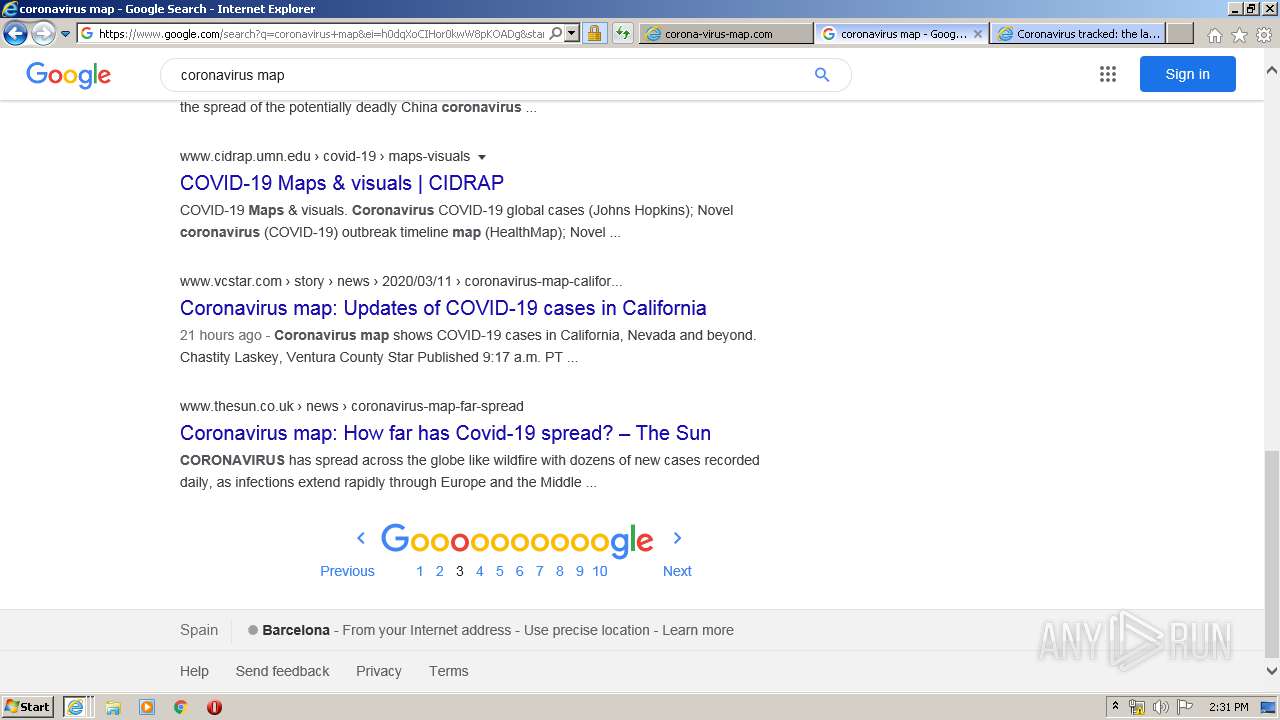The height and width of the screenshot is (720, 1280).
Task: Go to results page 10
Action: (600, 571)
